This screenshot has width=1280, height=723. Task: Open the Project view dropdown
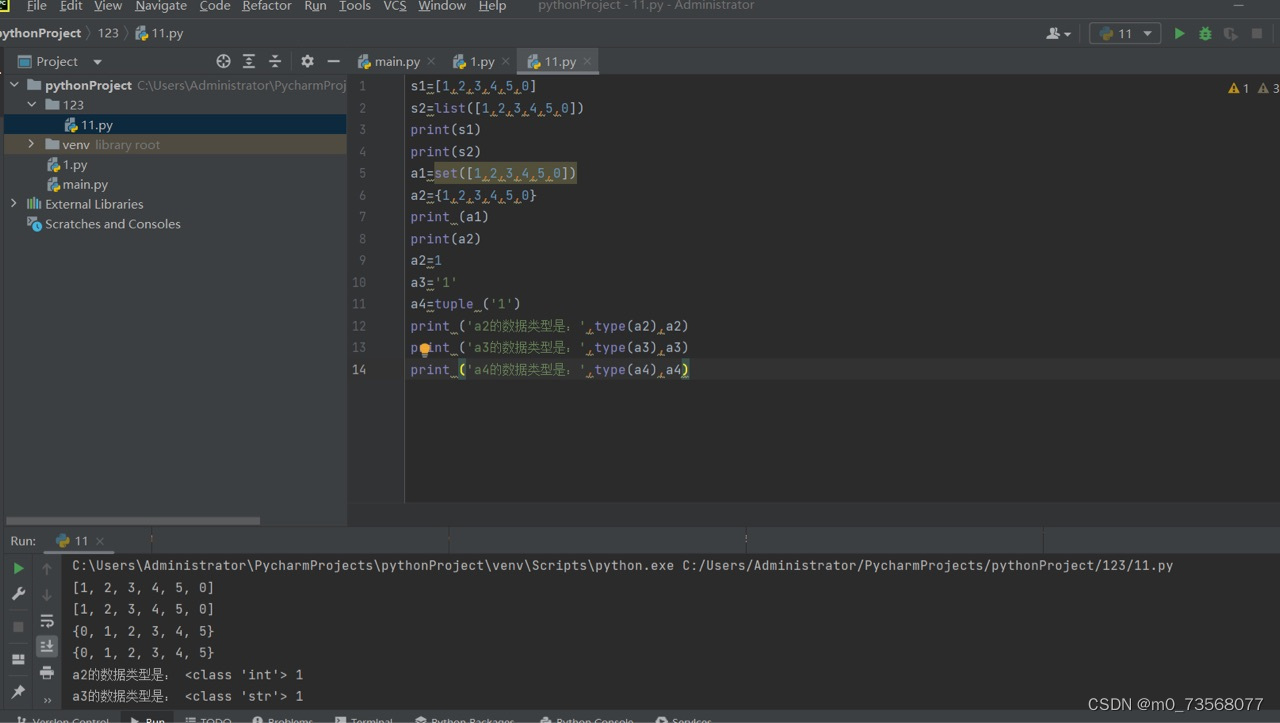click(x=97, y=62)
